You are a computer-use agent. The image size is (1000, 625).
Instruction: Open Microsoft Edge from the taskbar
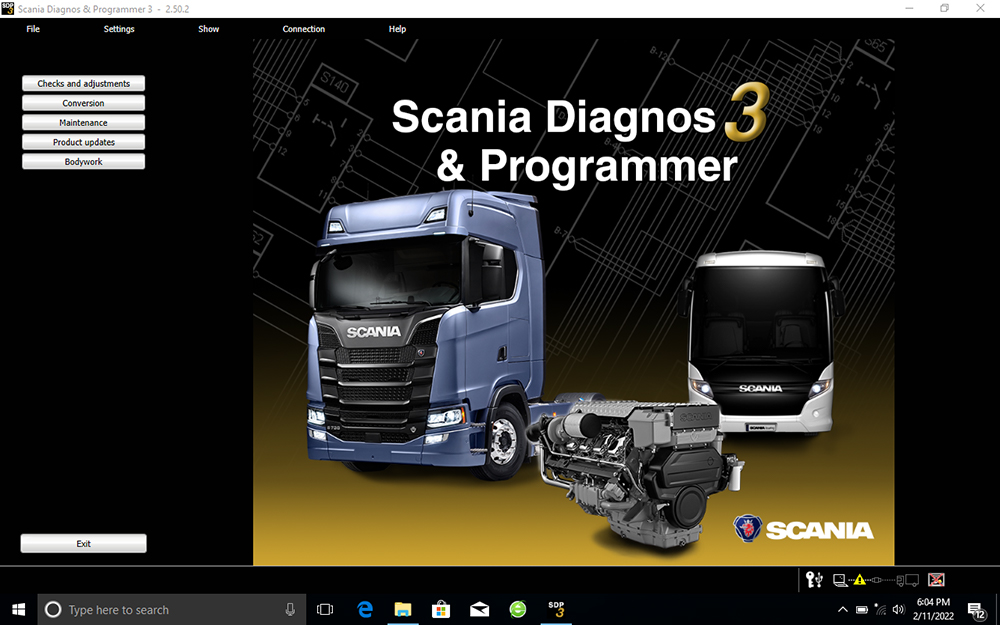(365, 610)
